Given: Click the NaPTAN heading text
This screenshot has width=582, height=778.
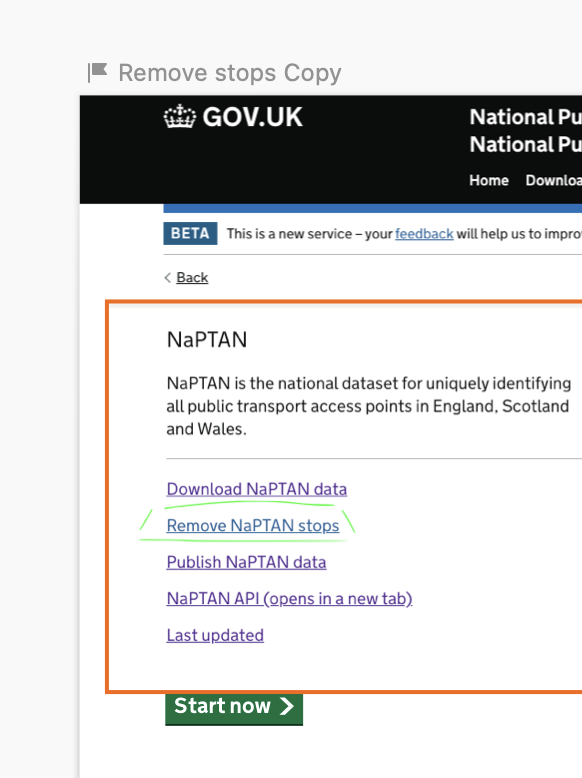Looking at the screenshot, I should 207,340.
